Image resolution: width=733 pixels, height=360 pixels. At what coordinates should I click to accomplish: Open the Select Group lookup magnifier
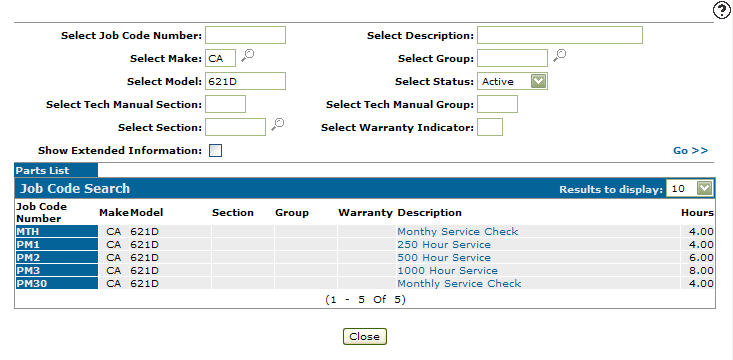(x=560, y=56)
